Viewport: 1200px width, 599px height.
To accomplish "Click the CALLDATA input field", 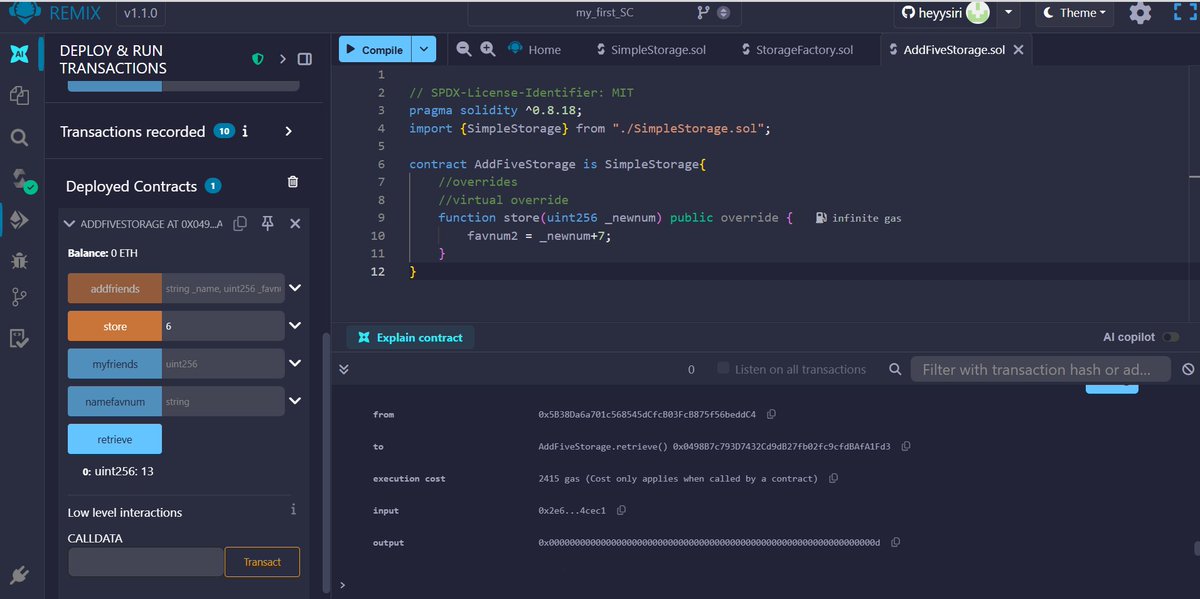I will pos(146,561).
